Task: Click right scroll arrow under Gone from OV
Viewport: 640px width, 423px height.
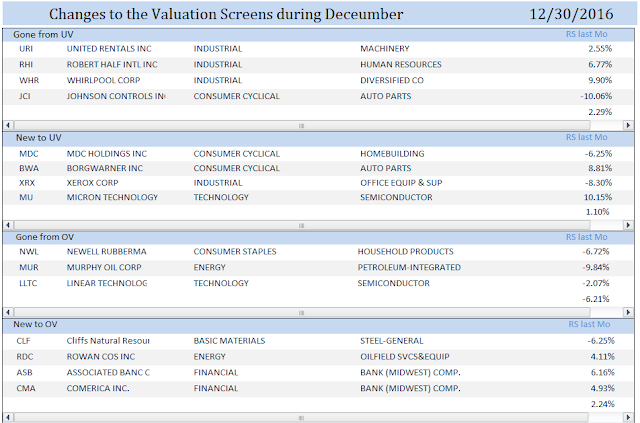Action: click(x=629, y=312)
